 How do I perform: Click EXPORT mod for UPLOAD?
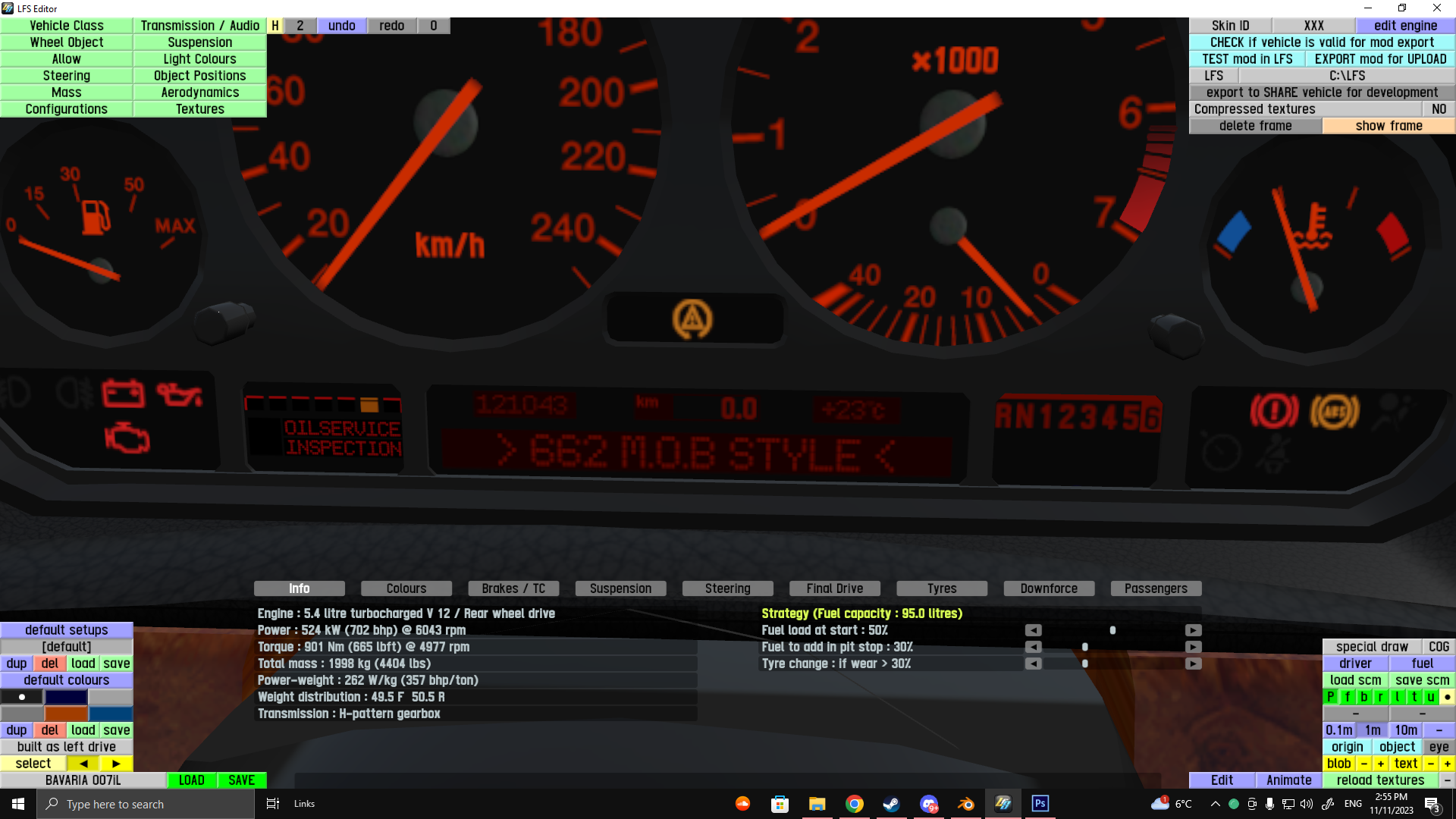1380,59
